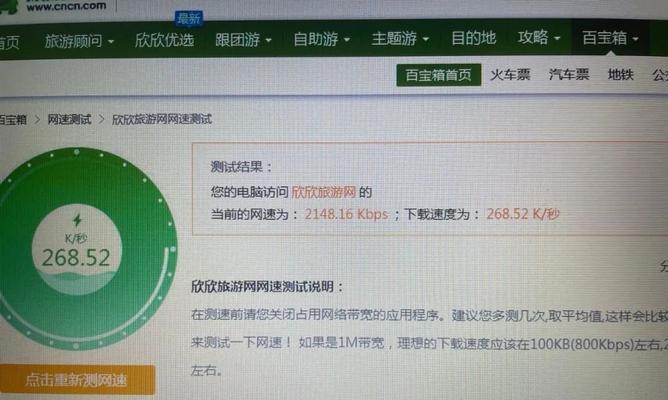The image size is (668, 400).
Task: Go to 网速测试 breadcrumb link
Action: [69, 119]
